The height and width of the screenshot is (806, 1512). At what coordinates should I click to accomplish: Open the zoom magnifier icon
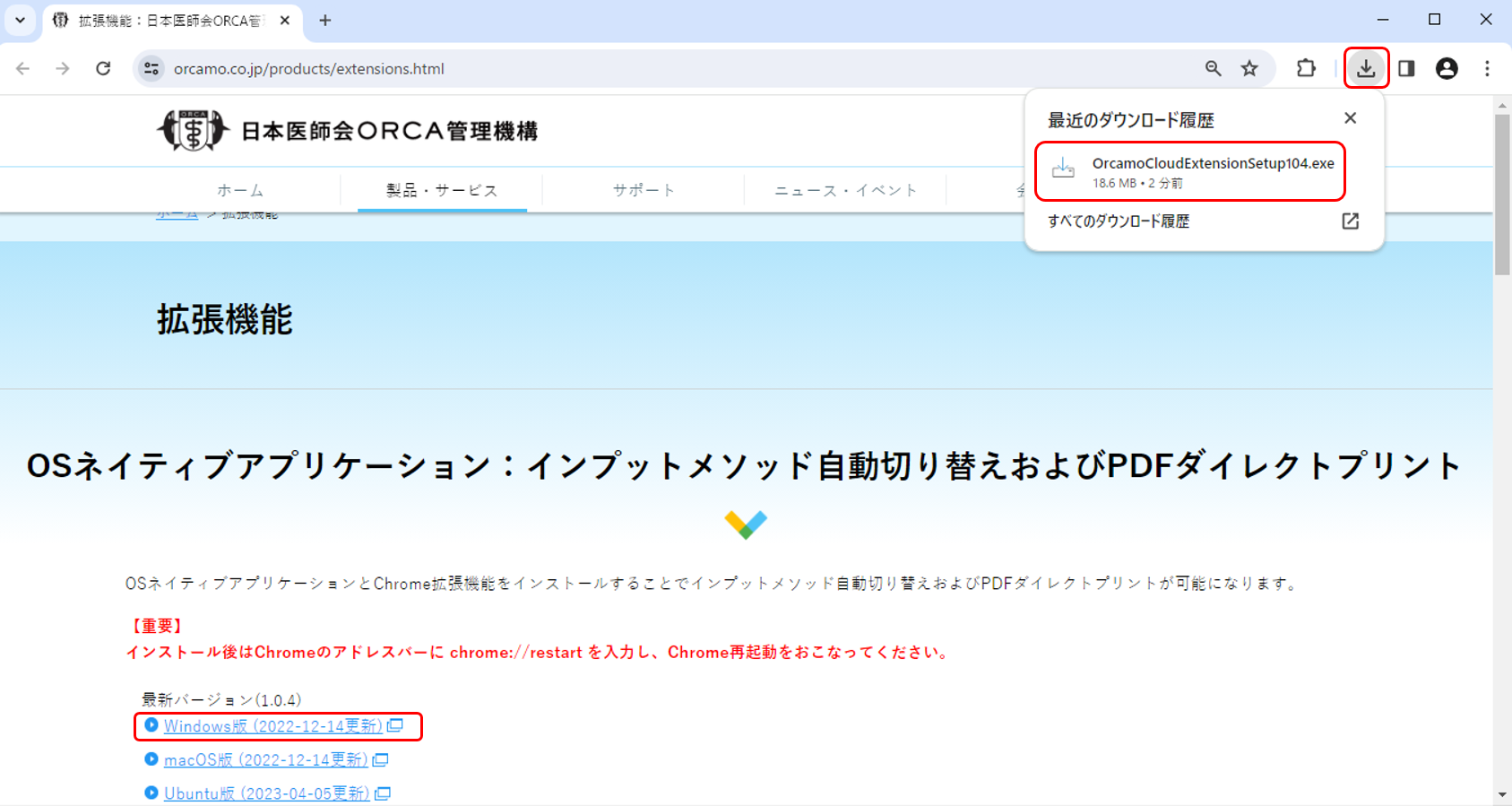1213,68
